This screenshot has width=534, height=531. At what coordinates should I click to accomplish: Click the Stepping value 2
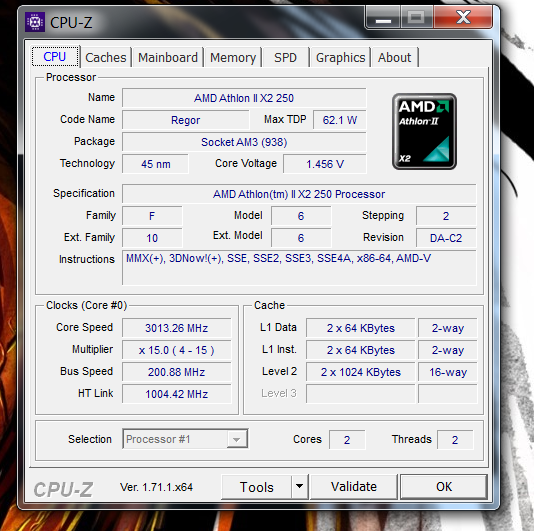[x=446, y=216]
